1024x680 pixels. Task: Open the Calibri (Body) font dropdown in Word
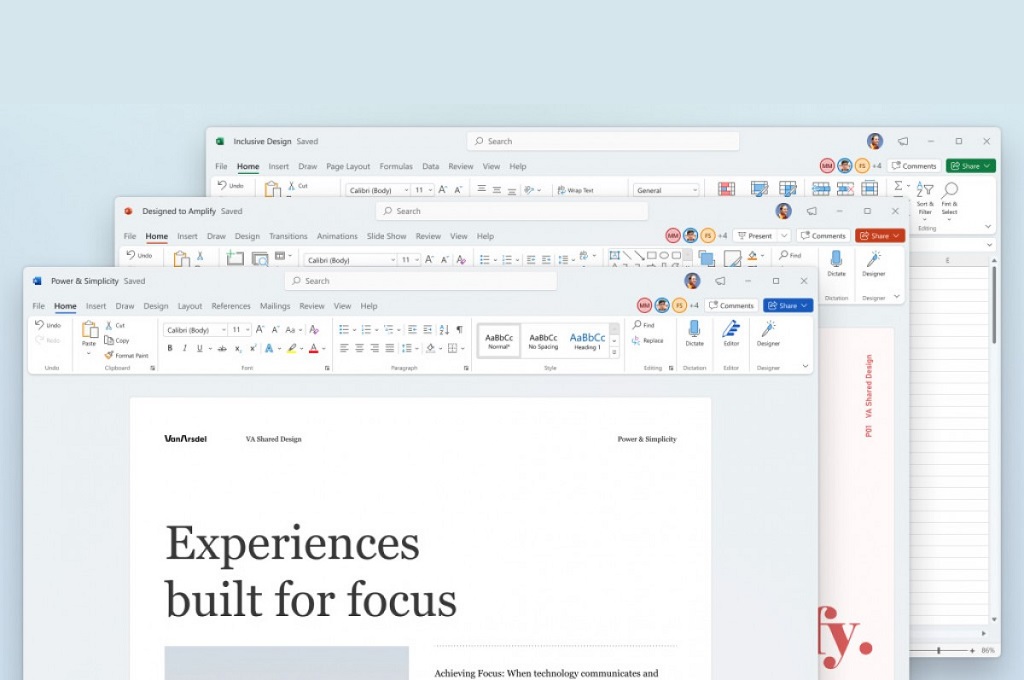click(195, 330)
